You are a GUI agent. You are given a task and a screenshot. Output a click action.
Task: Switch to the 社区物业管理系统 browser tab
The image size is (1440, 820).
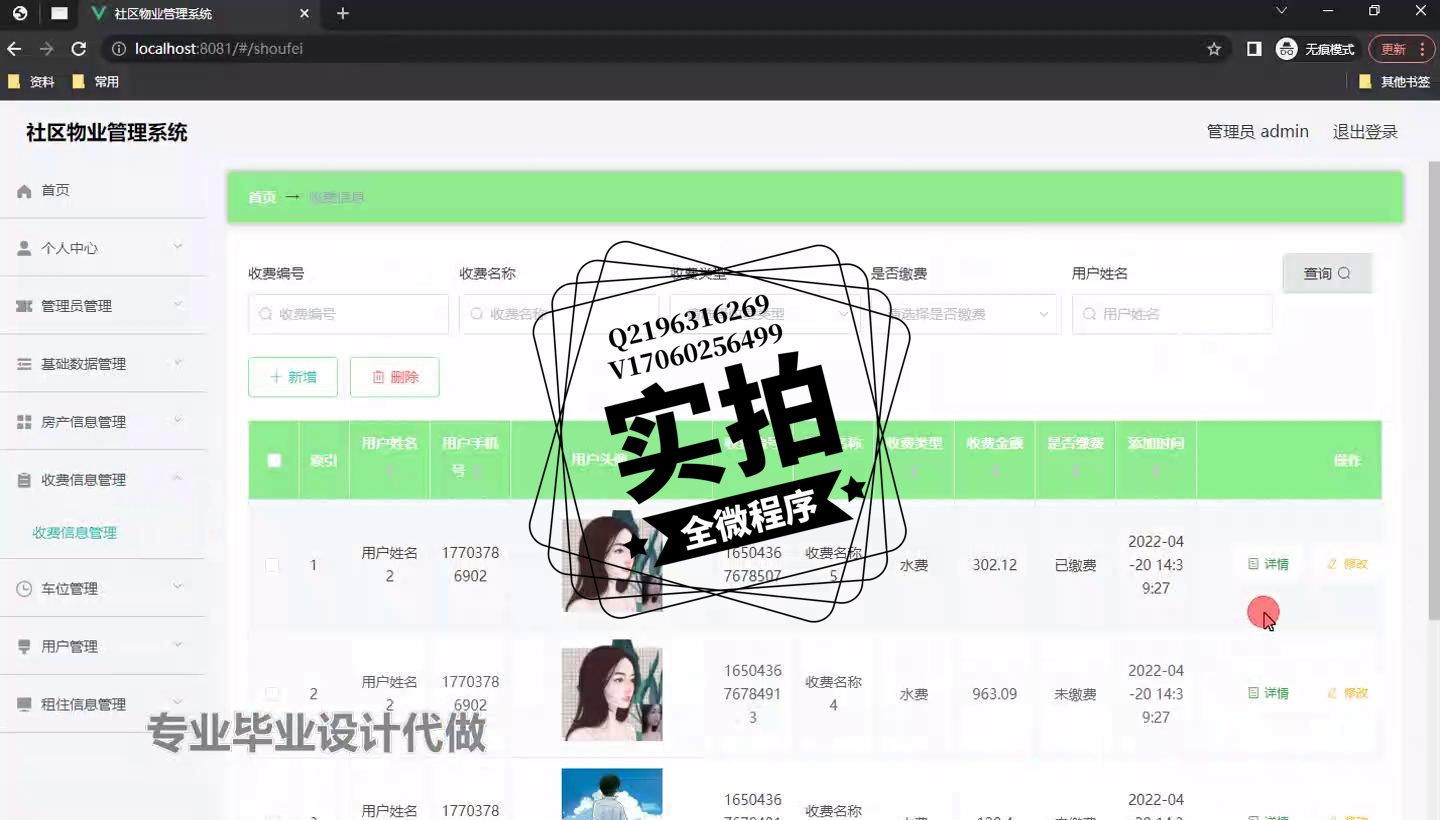pos(200,14)
